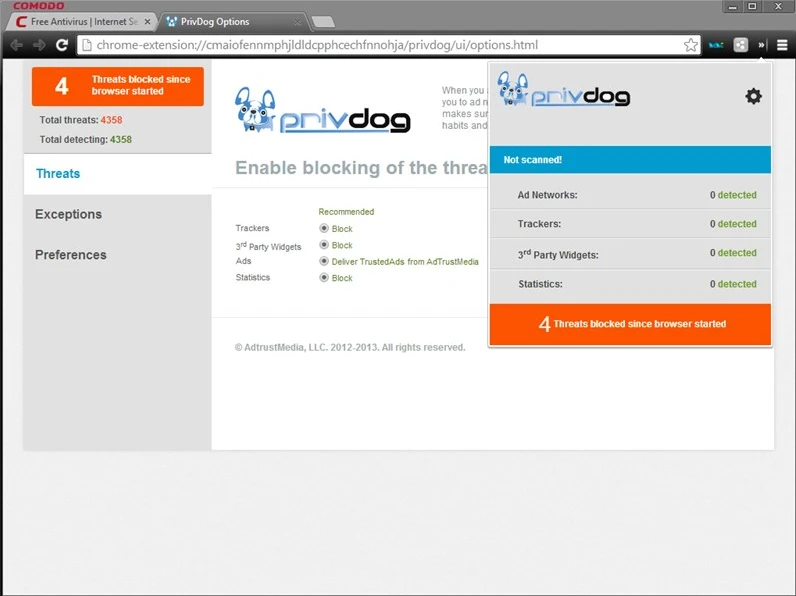Click the orange threats blocked banner in popup
796x596 pixels.
coord(630,324)
